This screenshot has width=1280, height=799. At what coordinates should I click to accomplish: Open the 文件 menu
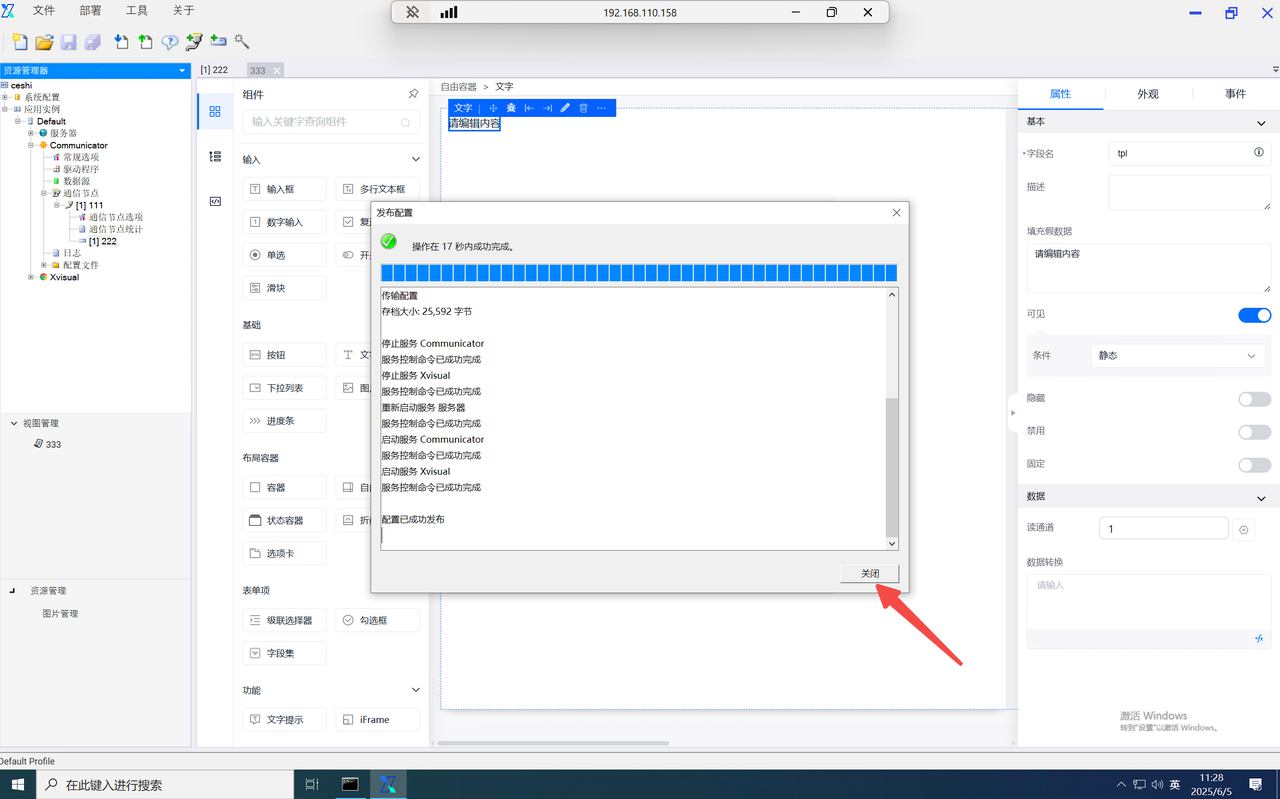point(44,11)
